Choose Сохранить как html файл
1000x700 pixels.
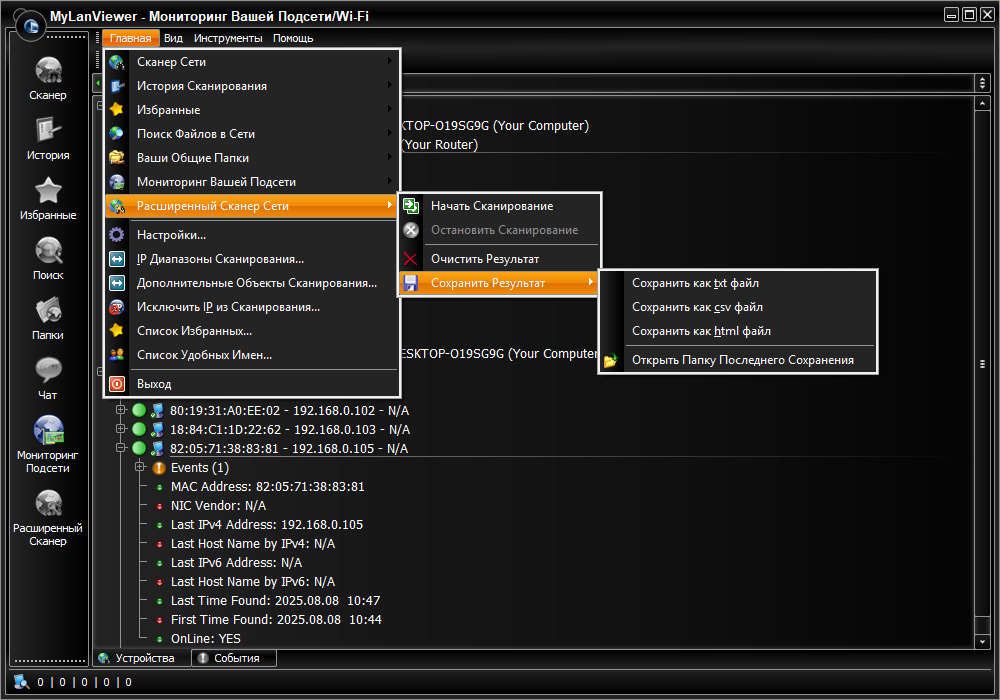pyautogui.click(x=738, y=331)
